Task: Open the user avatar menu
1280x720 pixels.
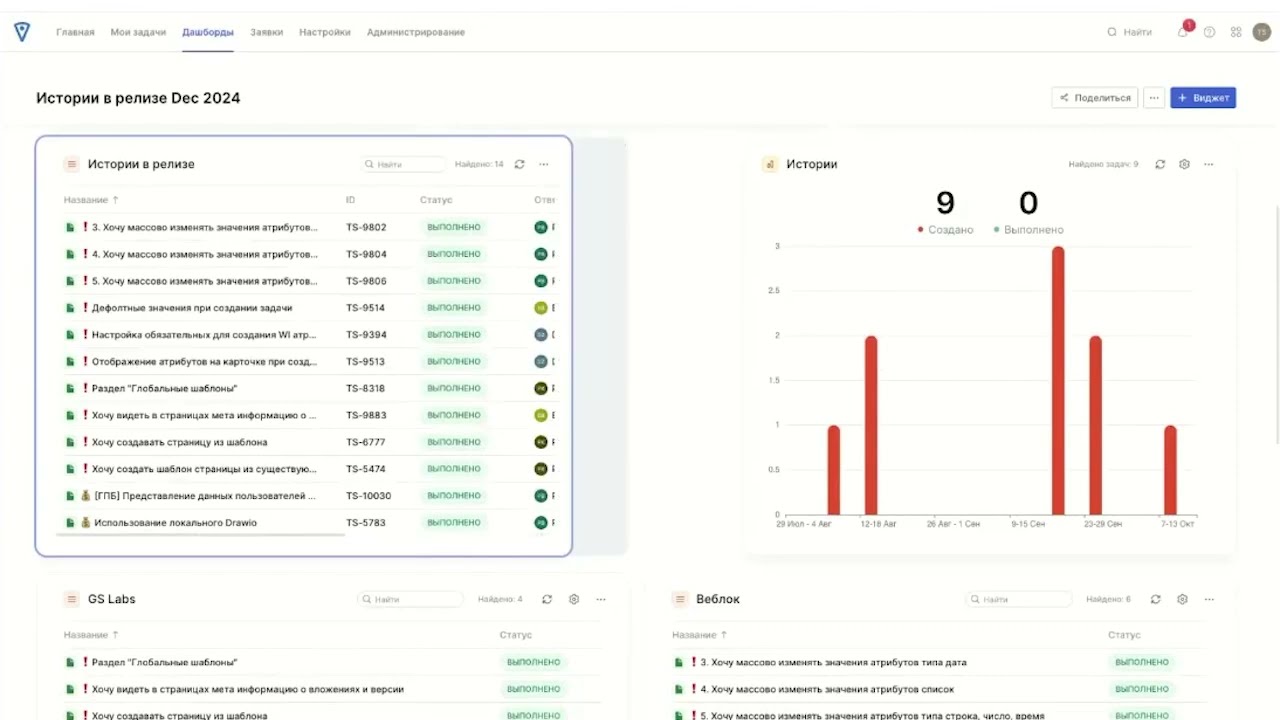Action: click(1261, 32)
